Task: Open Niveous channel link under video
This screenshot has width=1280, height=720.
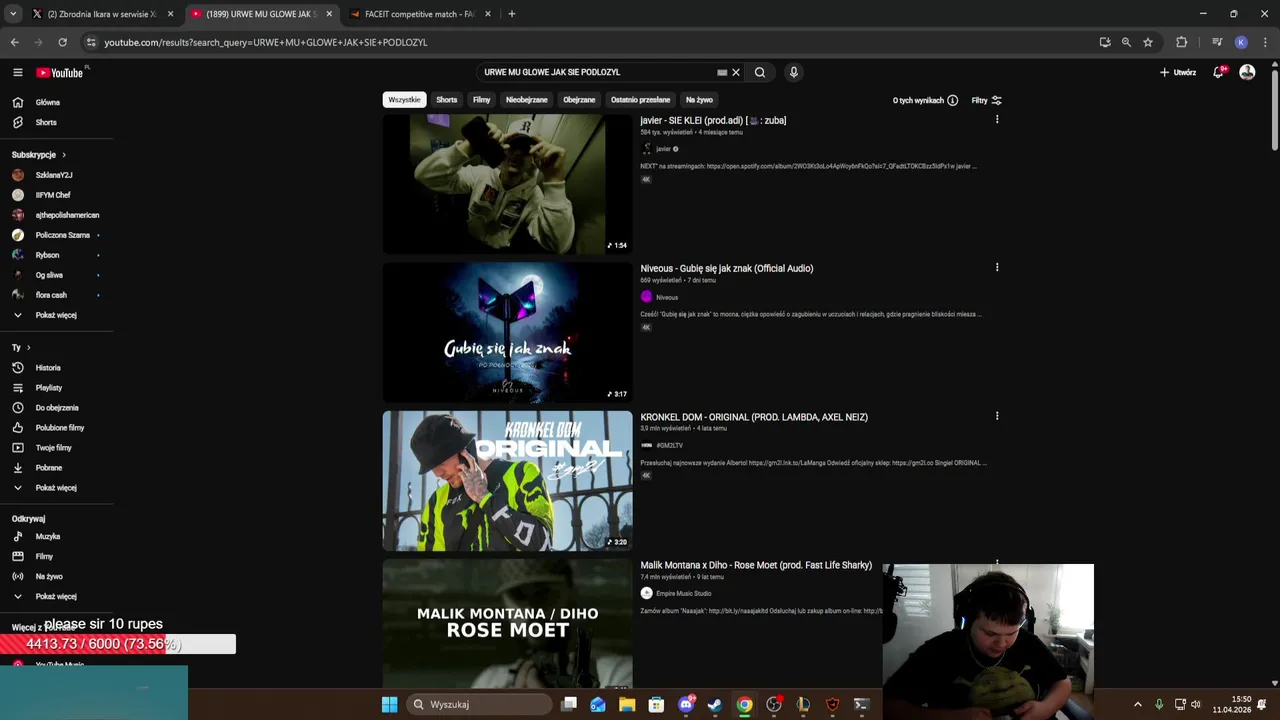Action: tap(667, 297)
